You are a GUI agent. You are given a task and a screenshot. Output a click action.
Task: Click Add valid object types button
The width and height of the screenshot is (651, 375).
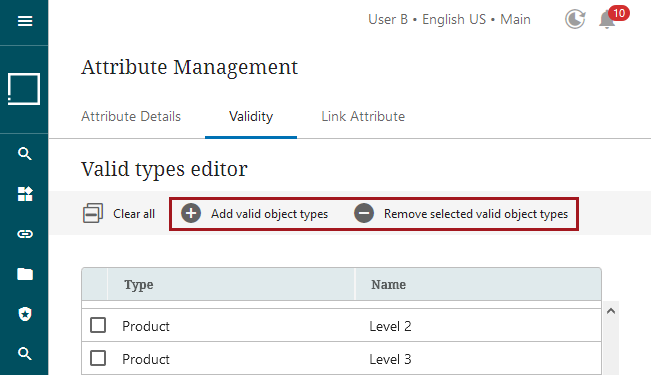pos(255,213)
